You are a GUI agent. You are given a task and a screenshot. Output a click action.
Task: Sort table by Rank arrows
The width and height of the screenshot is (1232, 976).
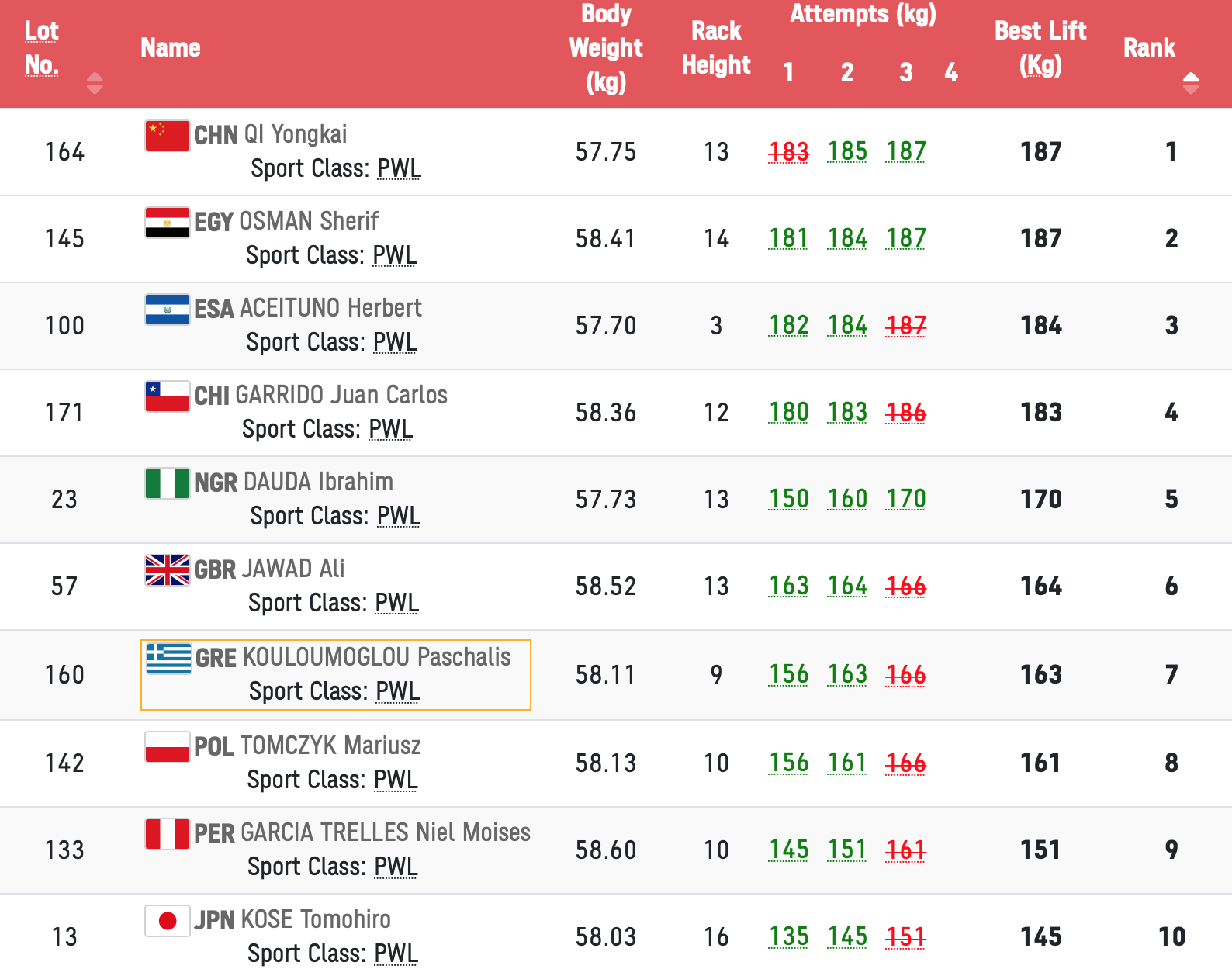pyautogui.click(x=1191, y=82)
